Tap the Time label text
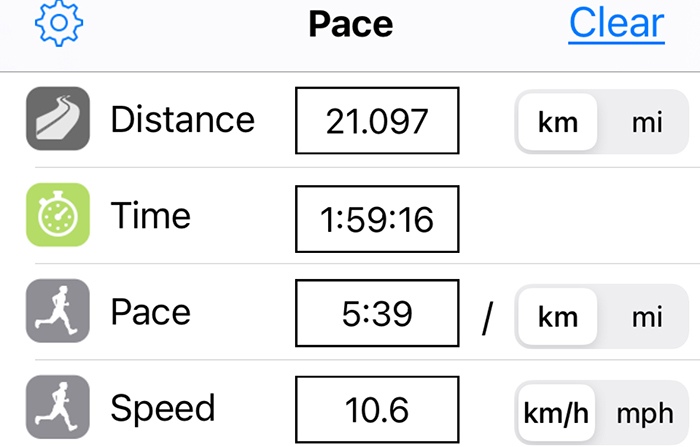 (151, 215)
